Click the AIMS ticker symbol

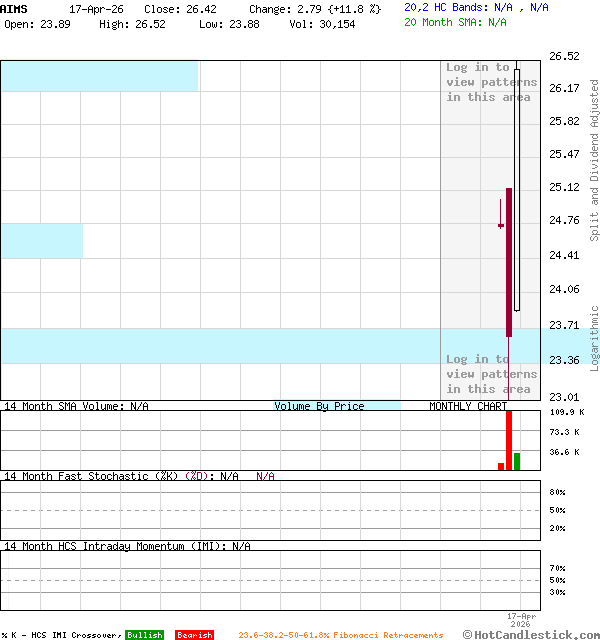click(x=14, y=8)
